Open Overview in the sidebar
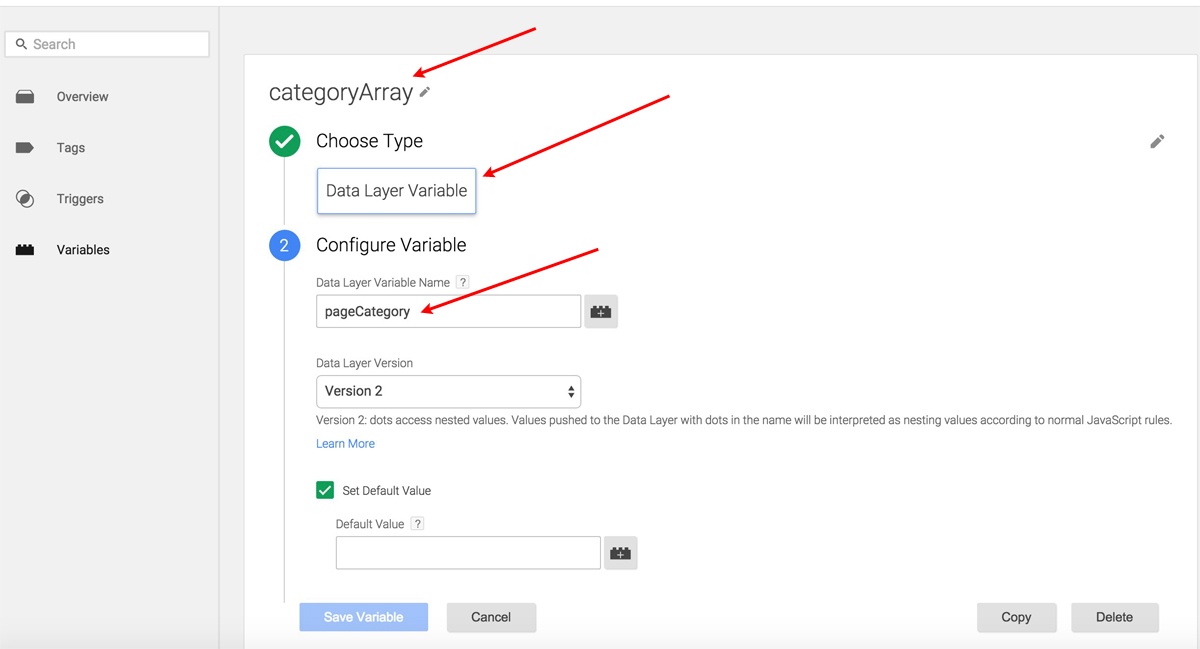Viewport: 1200px width, 649px height. pos(82,97)
